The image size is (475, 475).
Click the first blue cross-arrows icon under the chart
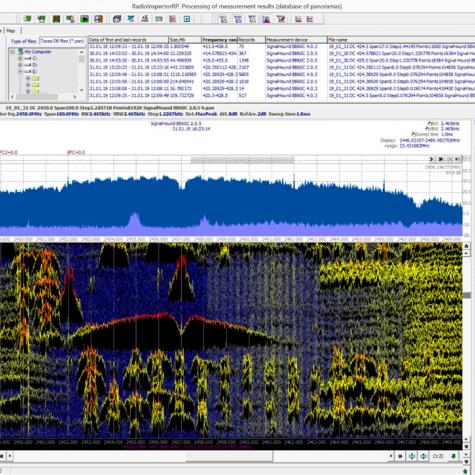coord(412,456)
